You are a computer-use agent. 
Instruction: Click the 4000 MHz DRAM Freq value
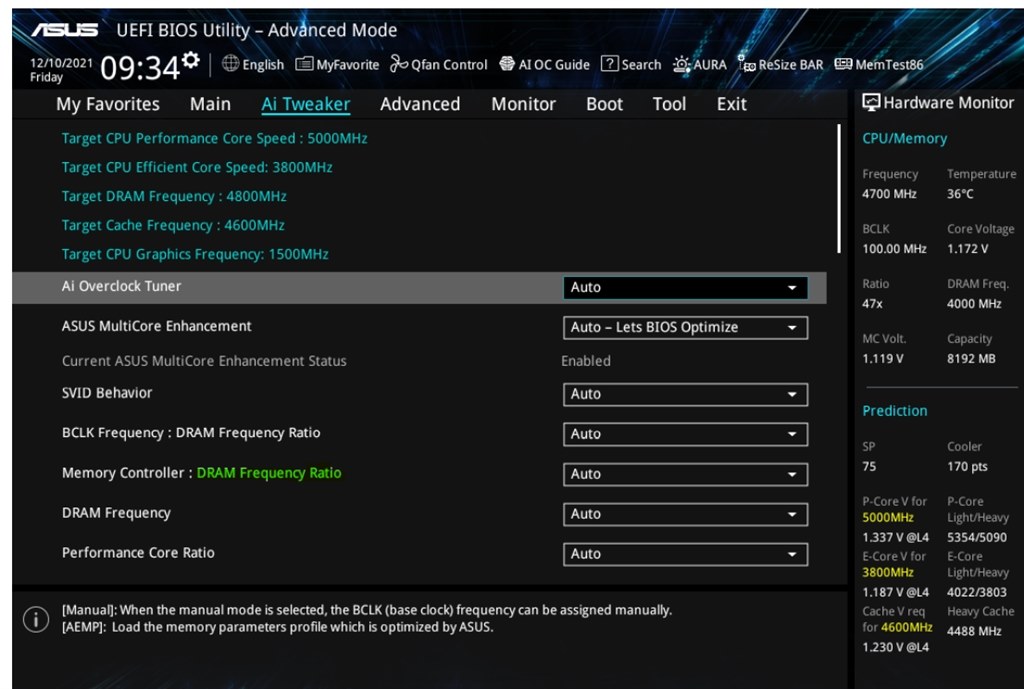pos(974,304)
